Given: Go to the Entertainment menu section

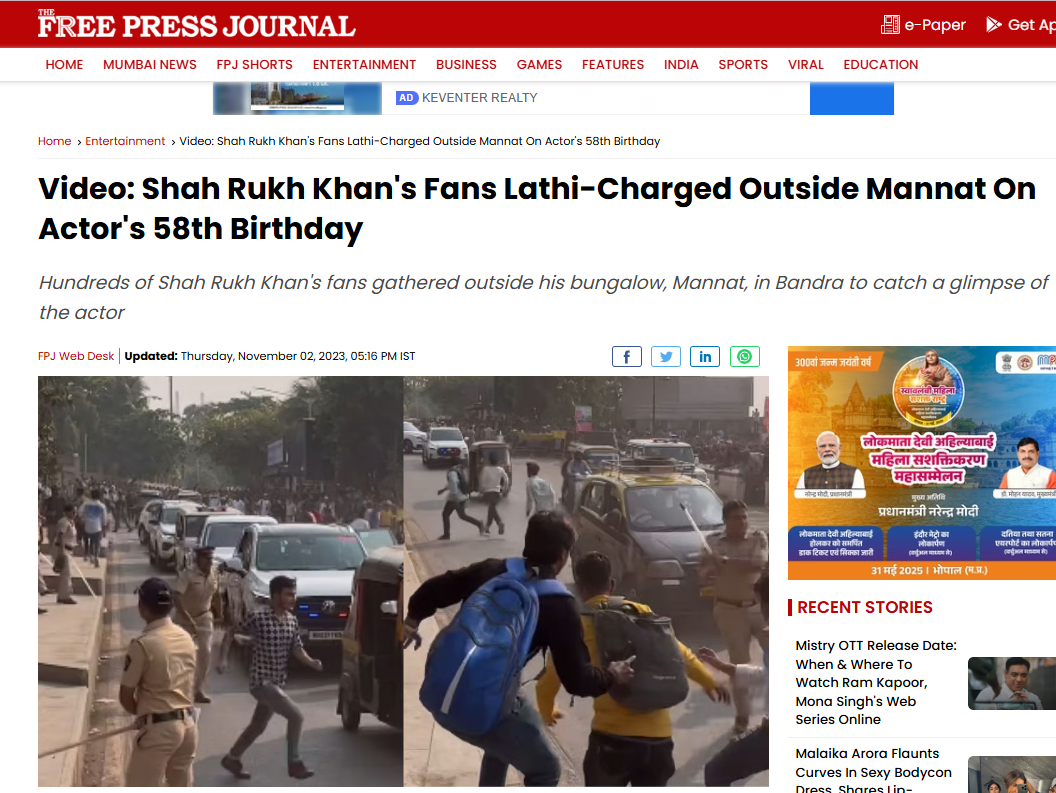Looking at the screenshot, I should pos(364,65).
